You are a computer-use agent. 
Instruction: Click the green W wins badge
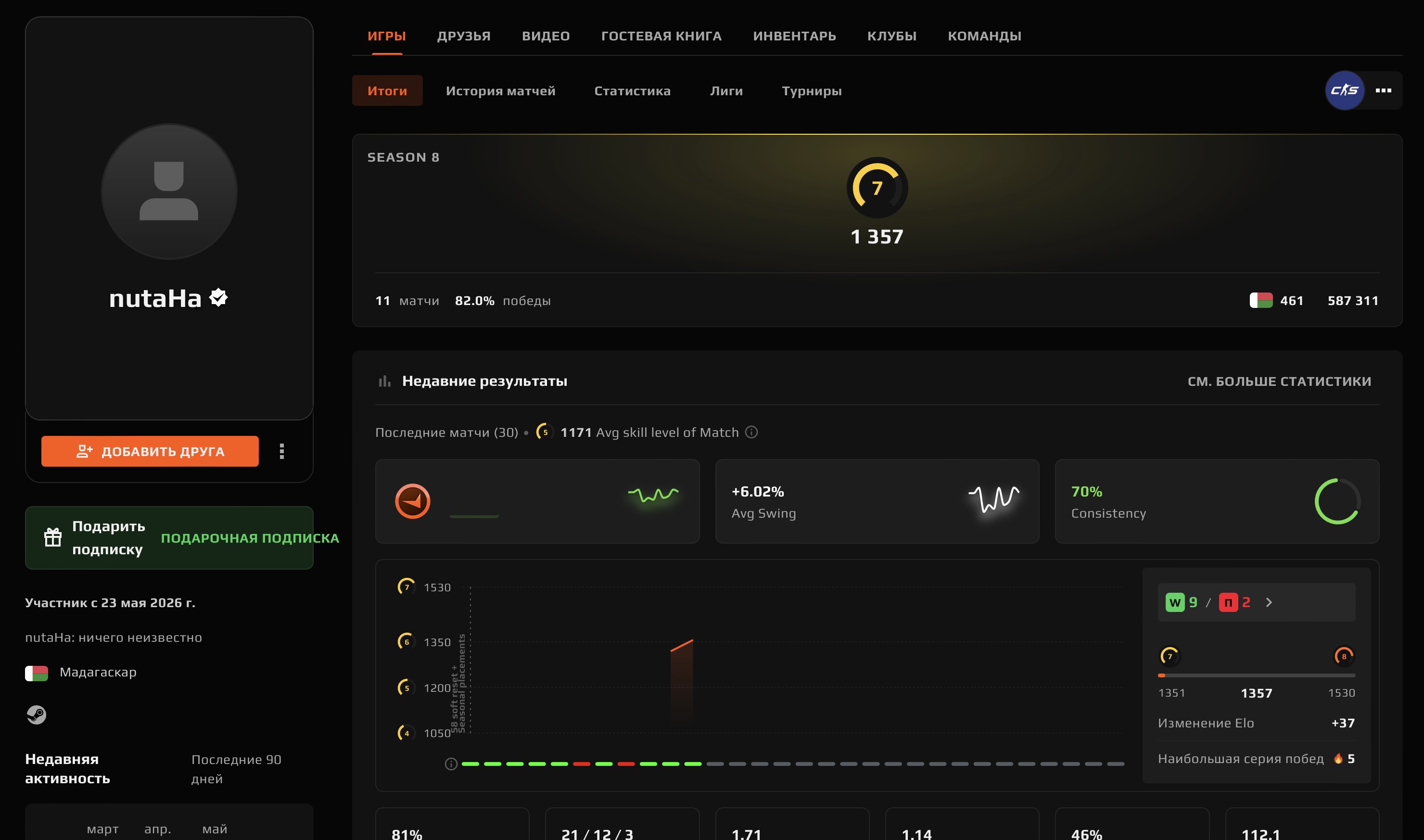point(1175,602)
